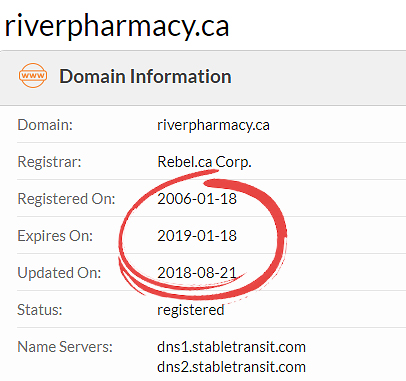406x381 pixels.
Task: Click the Expires On: label
Action: pos(55,236)
